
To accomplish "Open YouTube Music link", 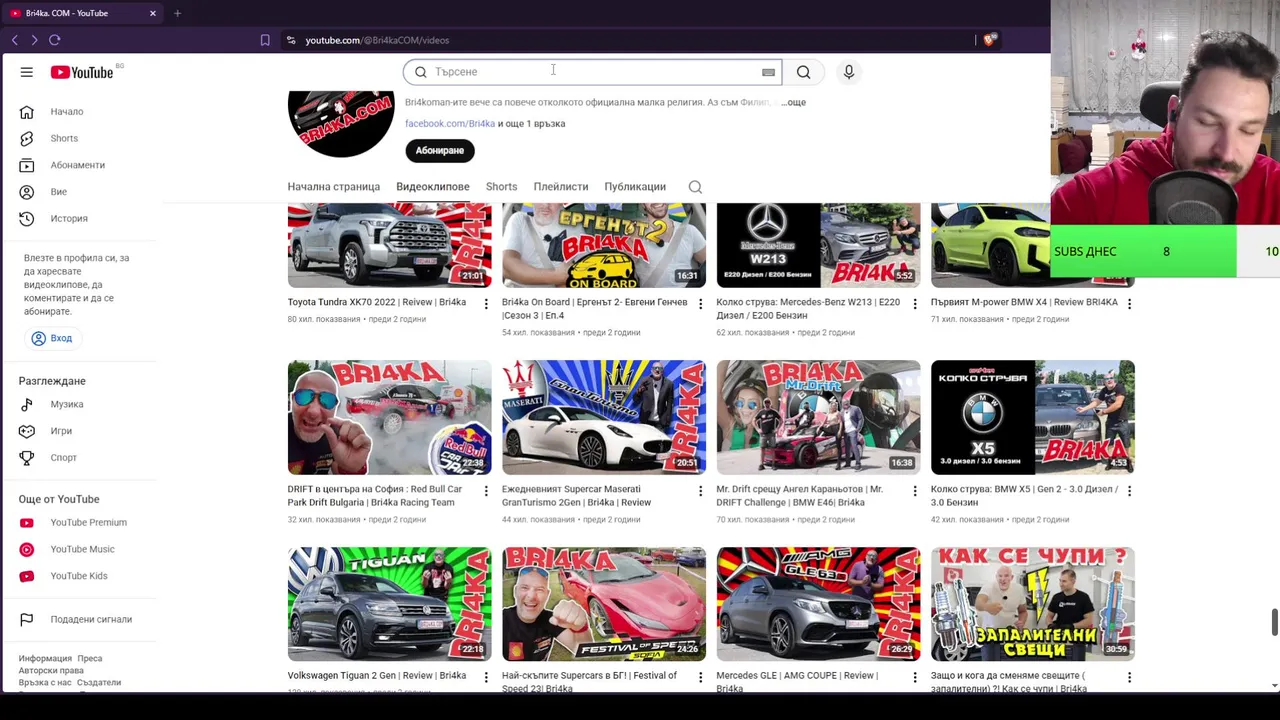I will pos(80,549).
